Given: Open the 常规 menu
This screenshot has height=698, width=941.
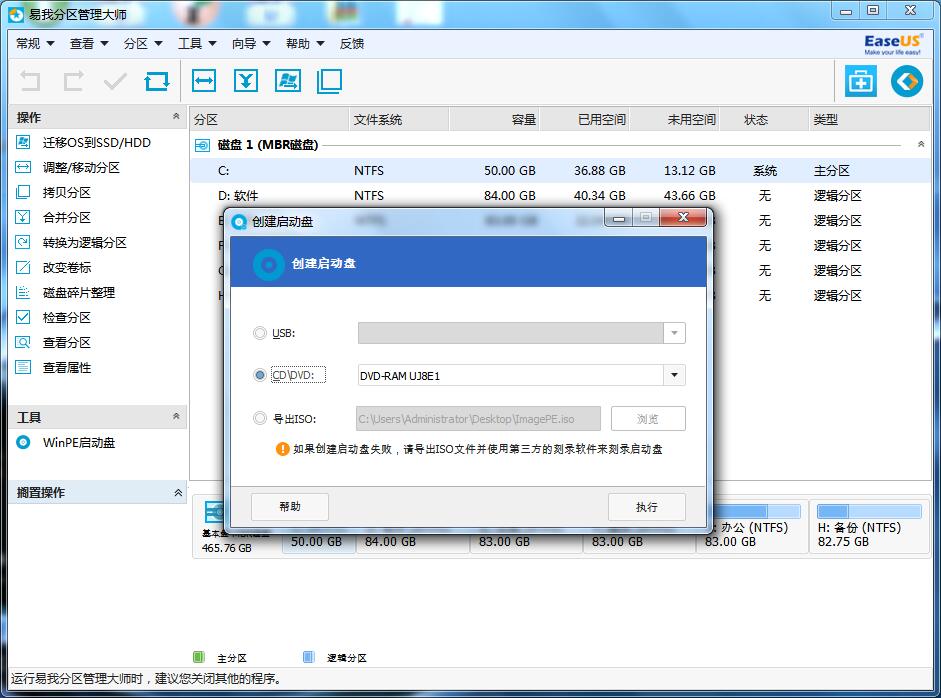Looking at the screenshot, I should [35, 43].
